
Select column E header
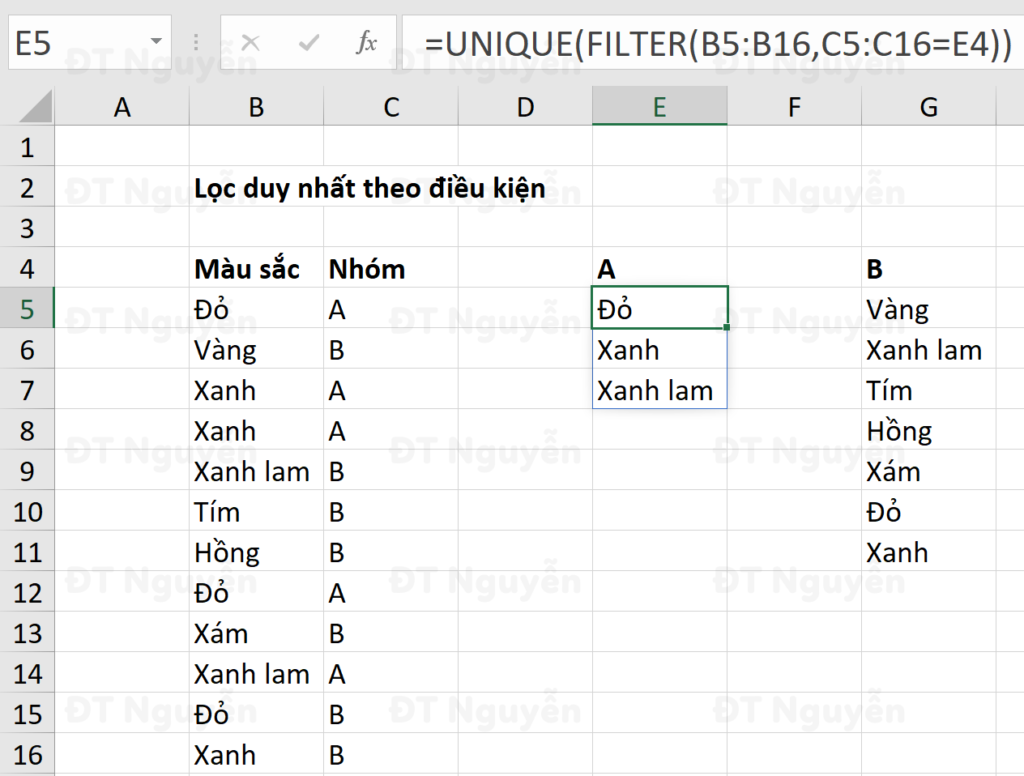[660, 106]
